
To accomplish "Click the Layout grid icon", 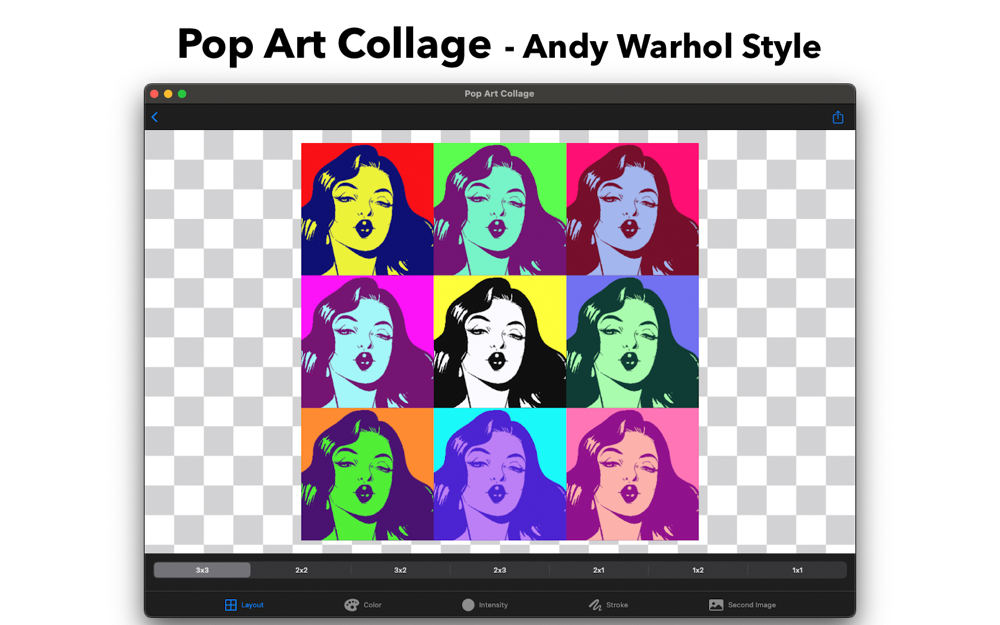I will [230, 605].
